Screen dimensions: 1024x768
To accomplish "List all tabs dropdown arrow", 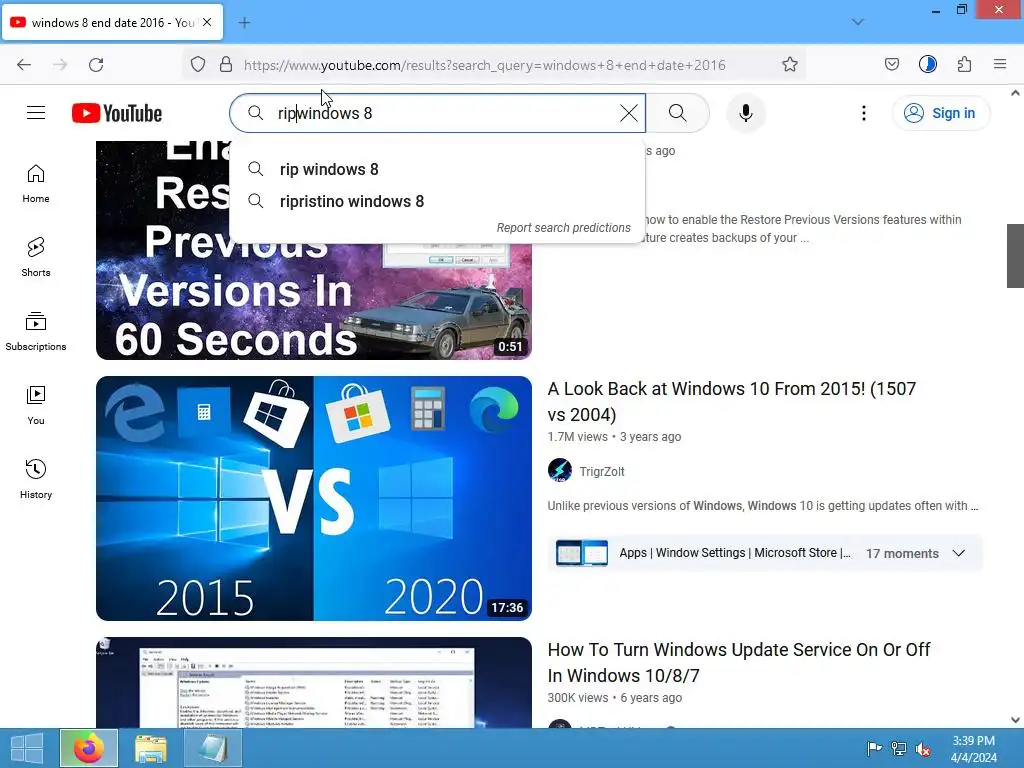I will (x=857, y=22).
